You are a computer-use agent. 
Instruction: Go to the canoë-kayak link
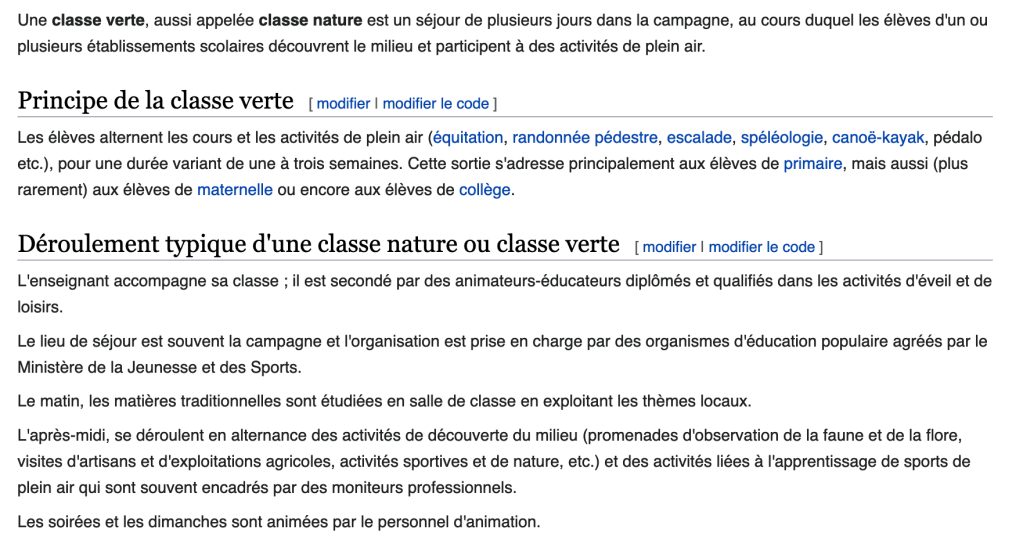click(x=878, y=138)
